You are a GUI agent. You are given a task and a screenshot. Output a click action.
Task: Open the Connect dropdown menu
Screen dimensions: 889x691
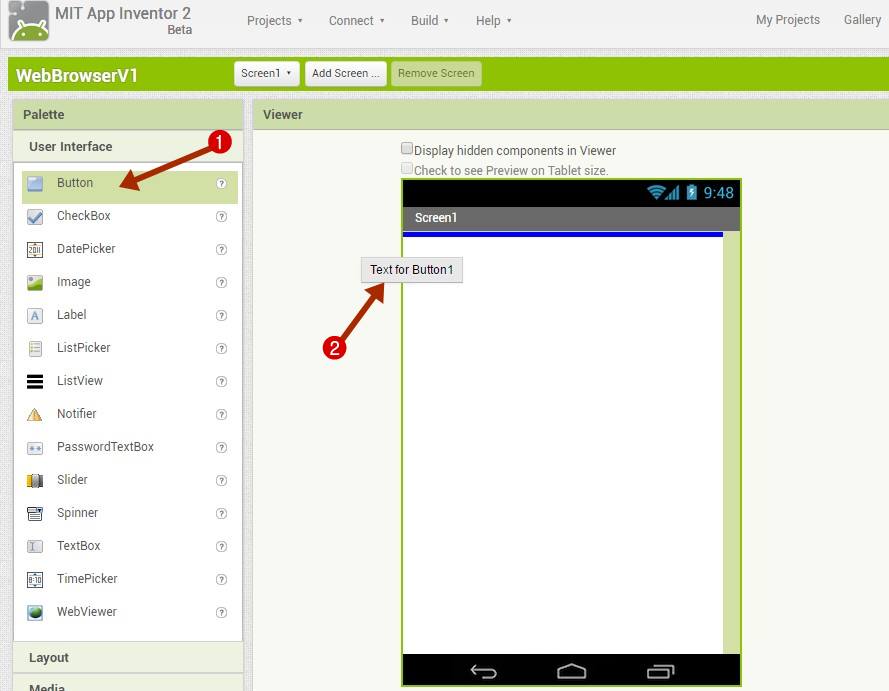pyautogui.click(x=357, y=20)
